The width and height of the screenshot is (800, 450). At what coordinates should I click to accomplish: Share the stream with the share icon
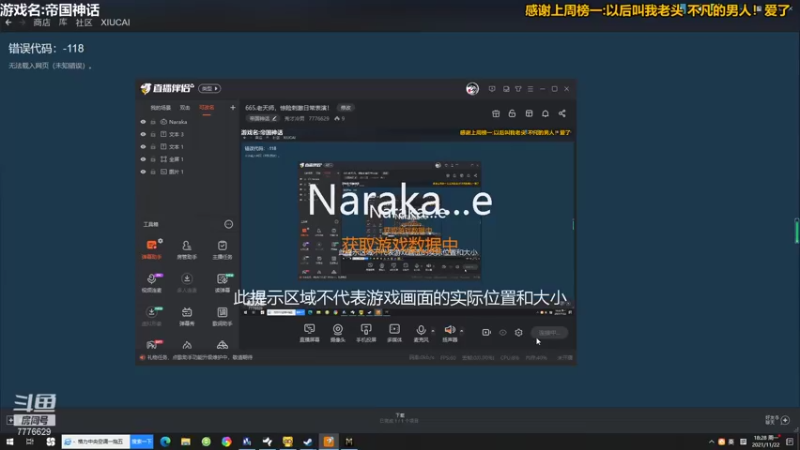coord(562,113)
